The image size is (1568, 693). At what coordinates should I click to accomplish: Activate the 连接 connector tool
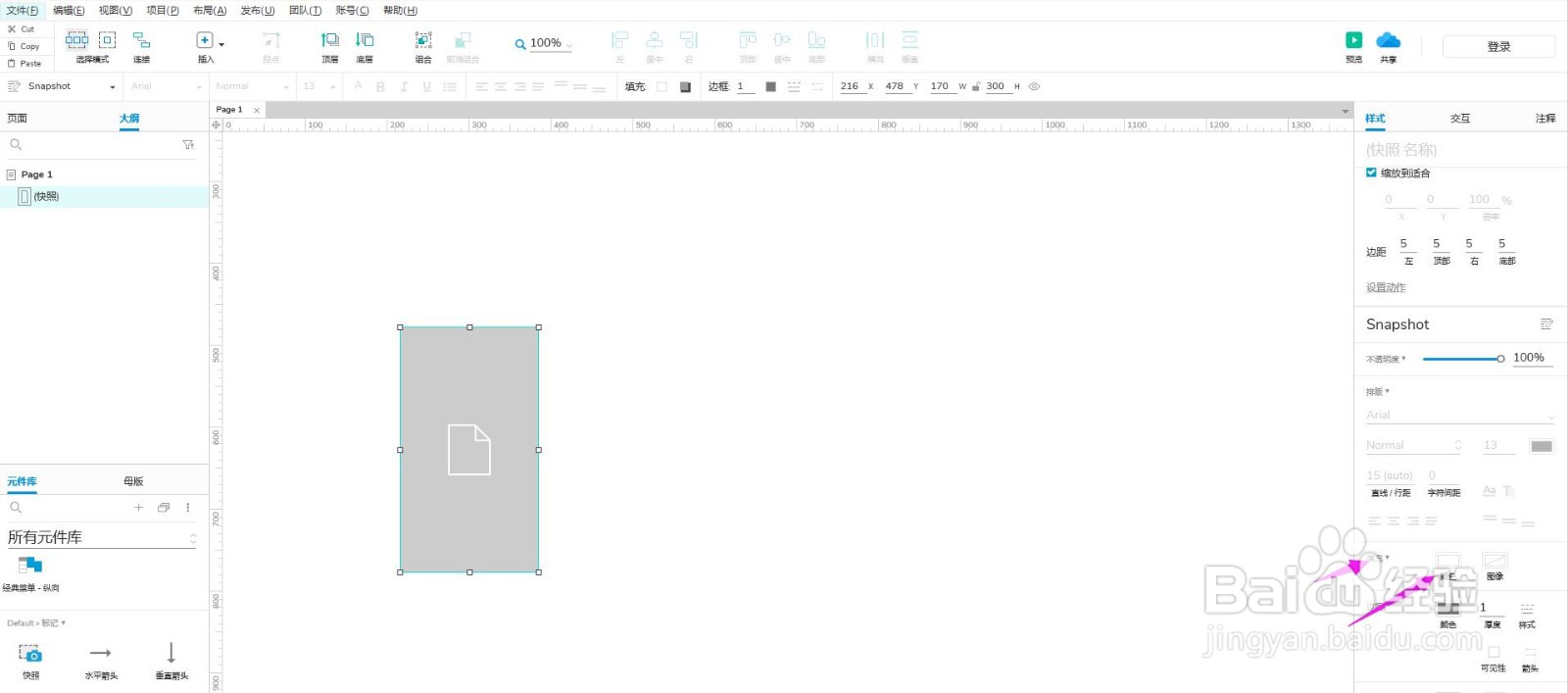coord(141,40)
